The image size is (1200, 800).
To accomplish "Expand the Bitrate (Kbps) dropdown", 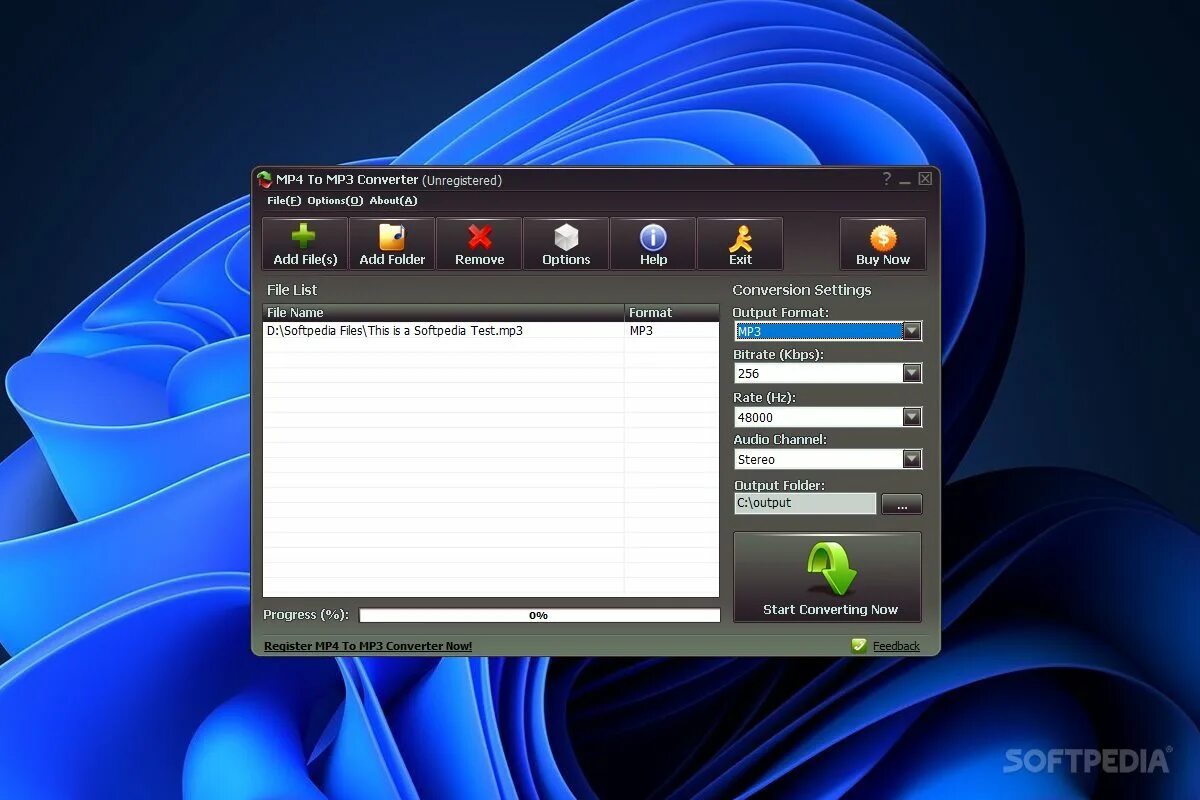I will [912, 373].
